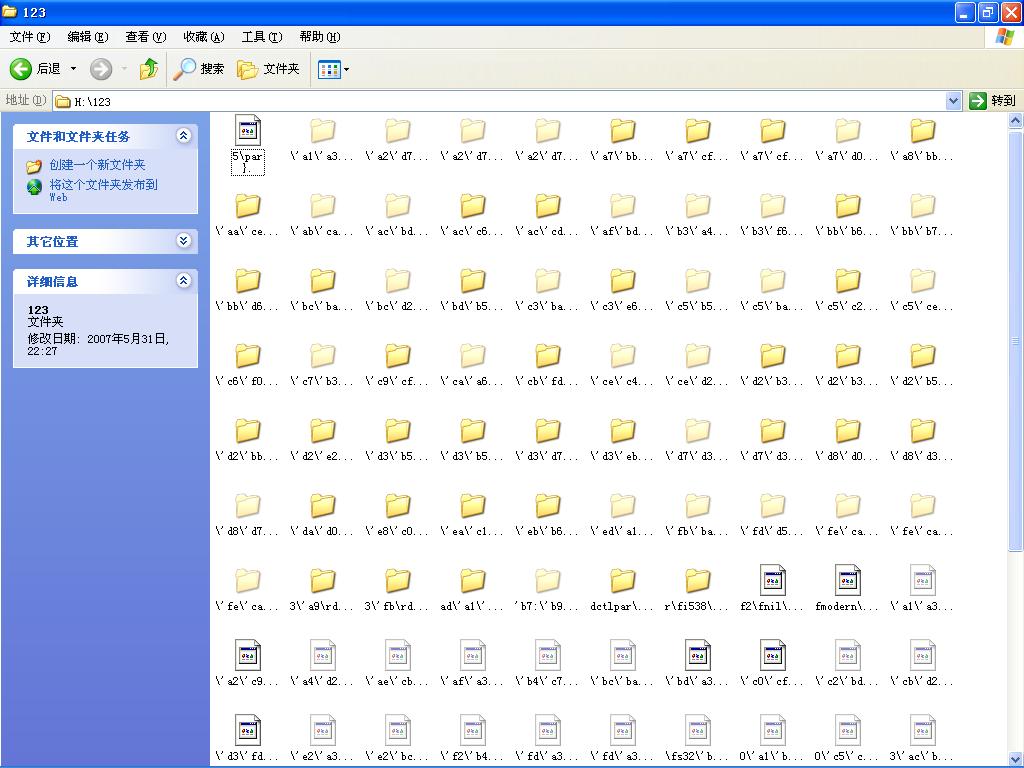Select the dctlpar folder icon
Image resolution: width=1024 pixels, height=768 pixels.
tap(622, 581)
